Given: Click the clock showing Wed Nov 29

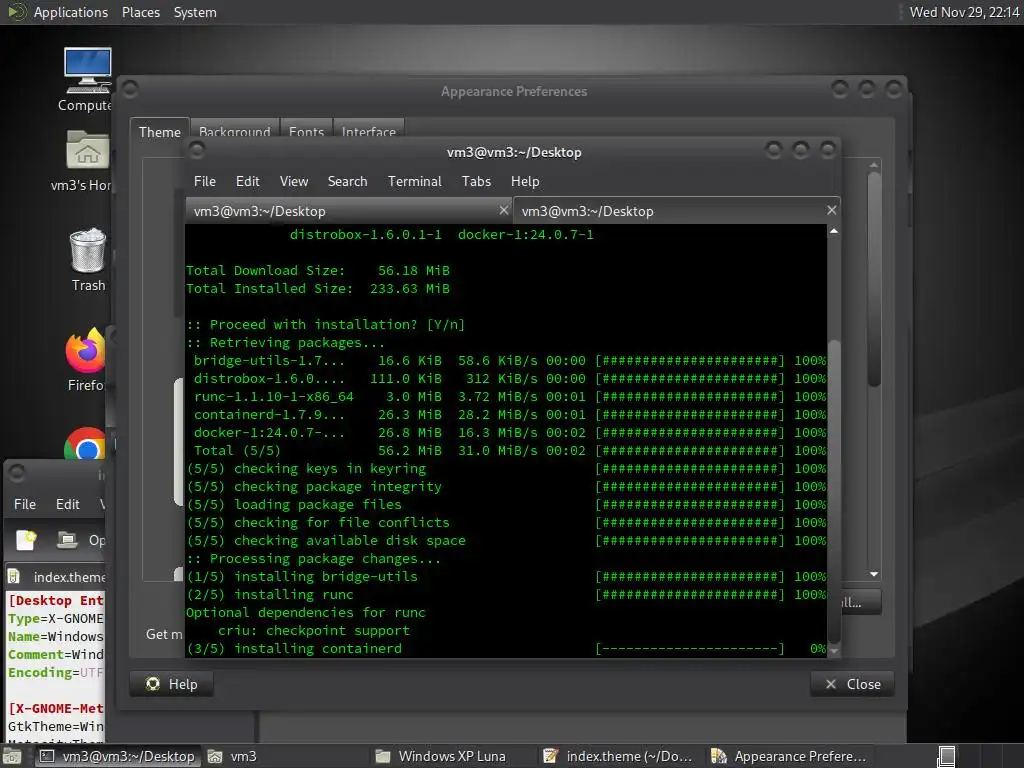Looking at the screenshot, I should point(964,12).
